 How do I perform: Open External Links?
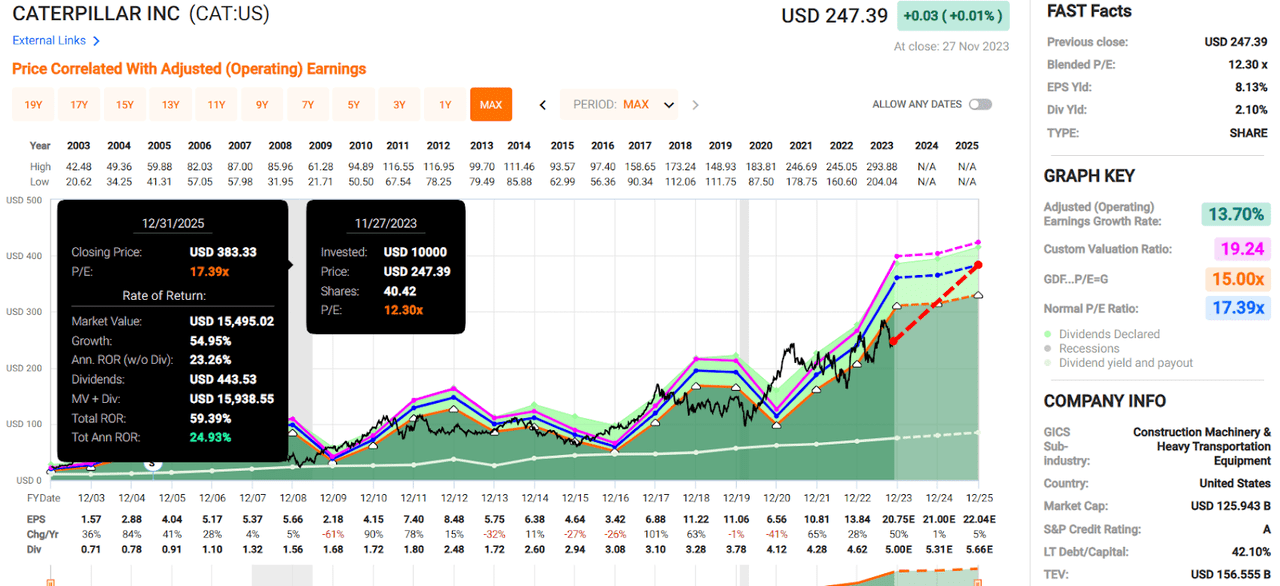click(48, 41)
